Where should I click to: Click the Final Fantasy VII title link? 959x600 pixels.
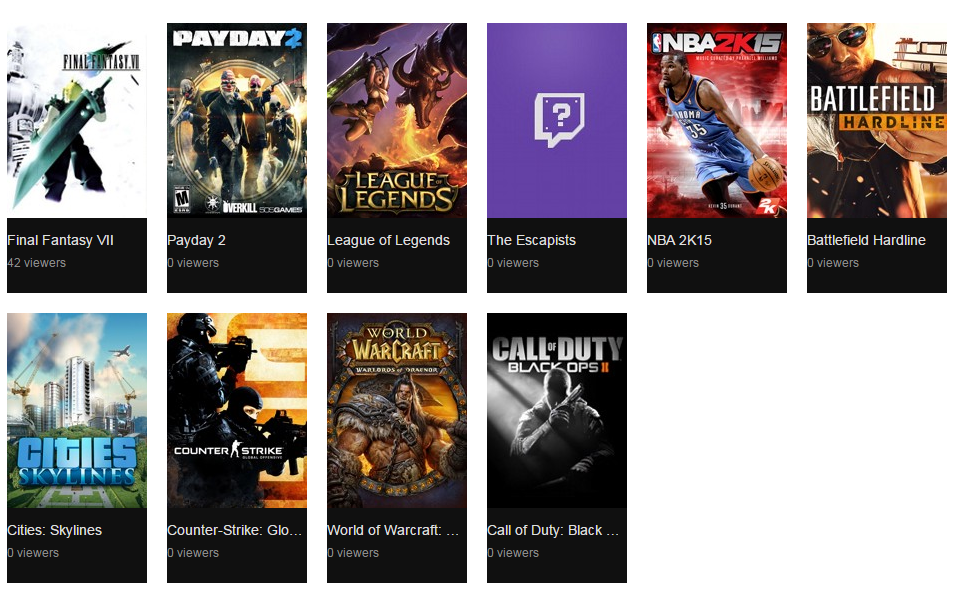(x=61, y=240)
